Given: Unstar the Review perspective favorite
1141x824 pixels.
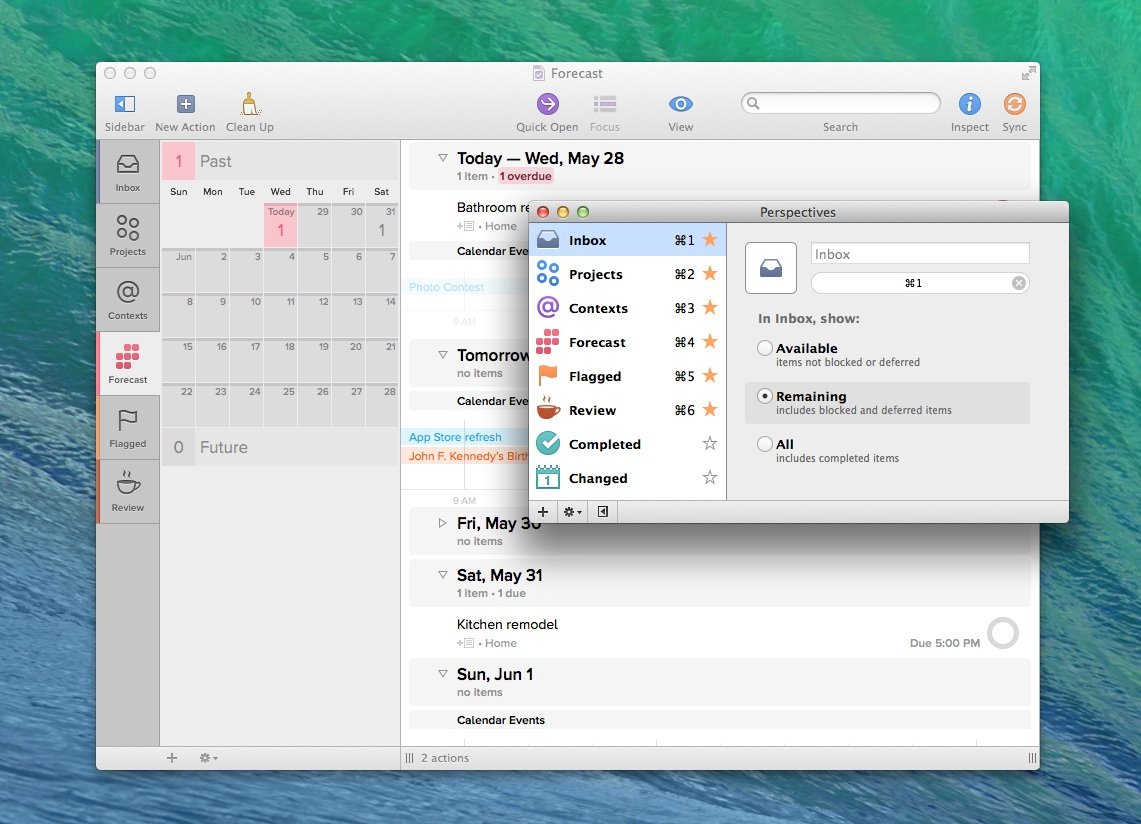Looking at the screenshot, I should 710,409.
